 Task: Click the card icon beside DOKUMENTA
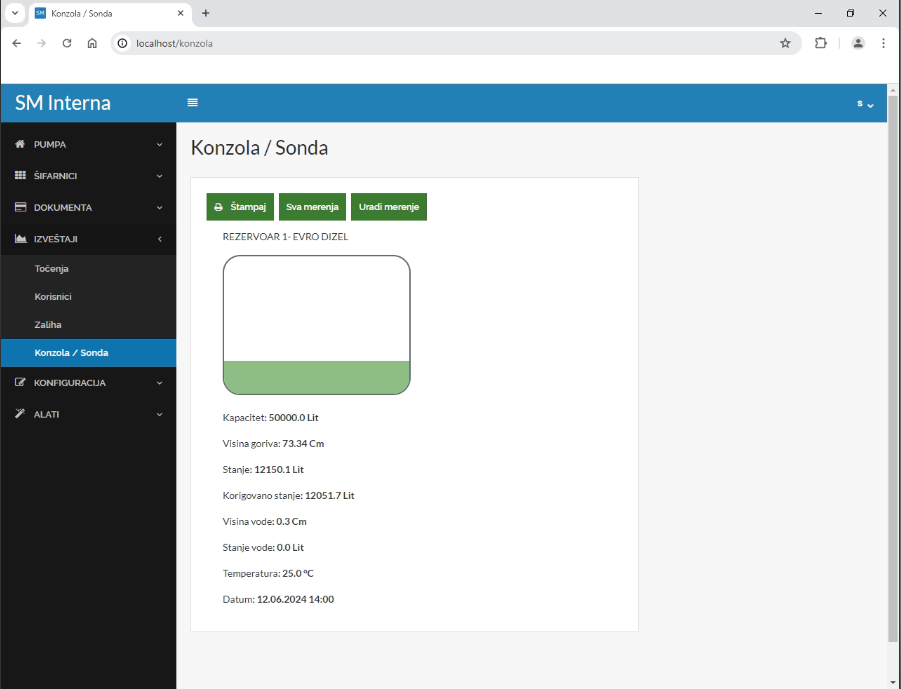coord(20,207)
